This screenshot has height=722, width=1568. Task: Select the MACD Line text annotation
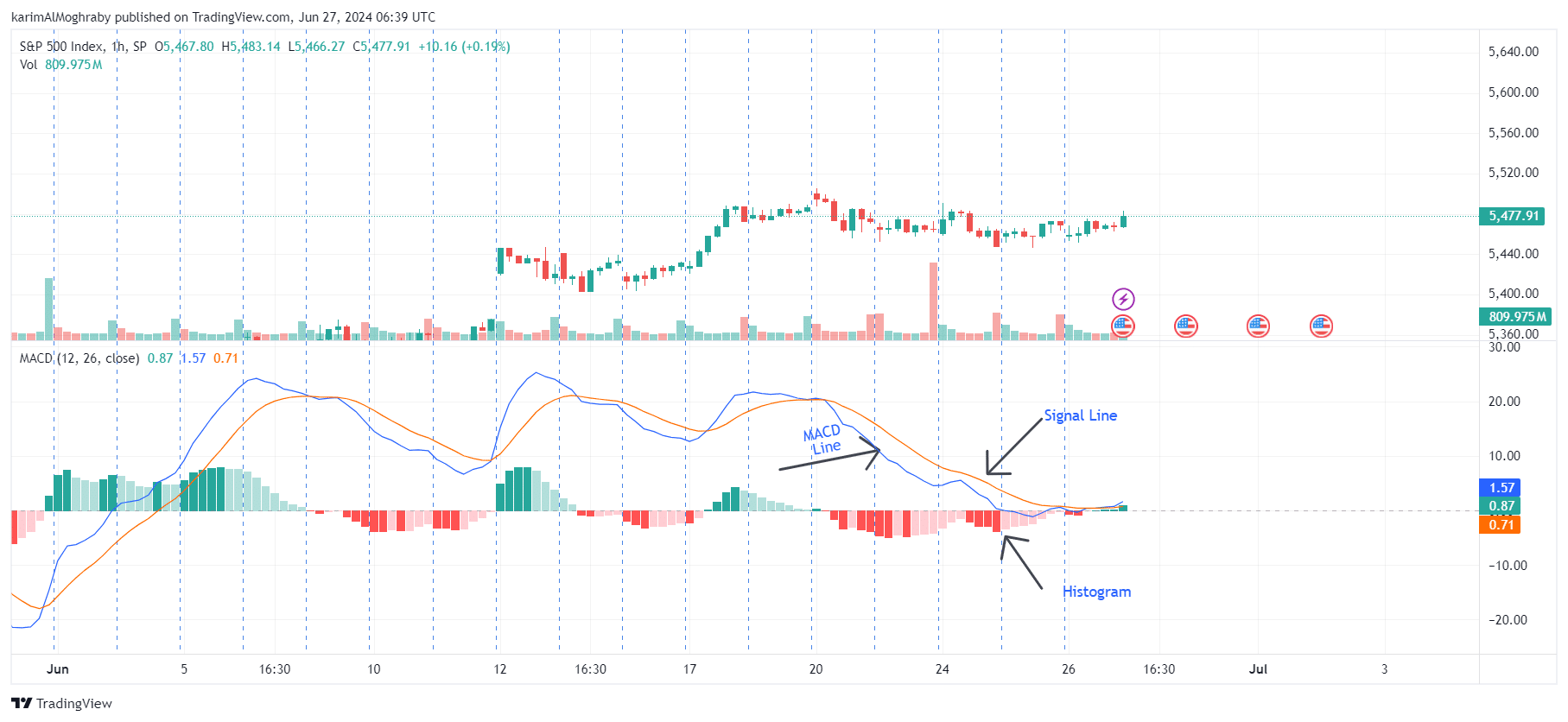point(823,440)
